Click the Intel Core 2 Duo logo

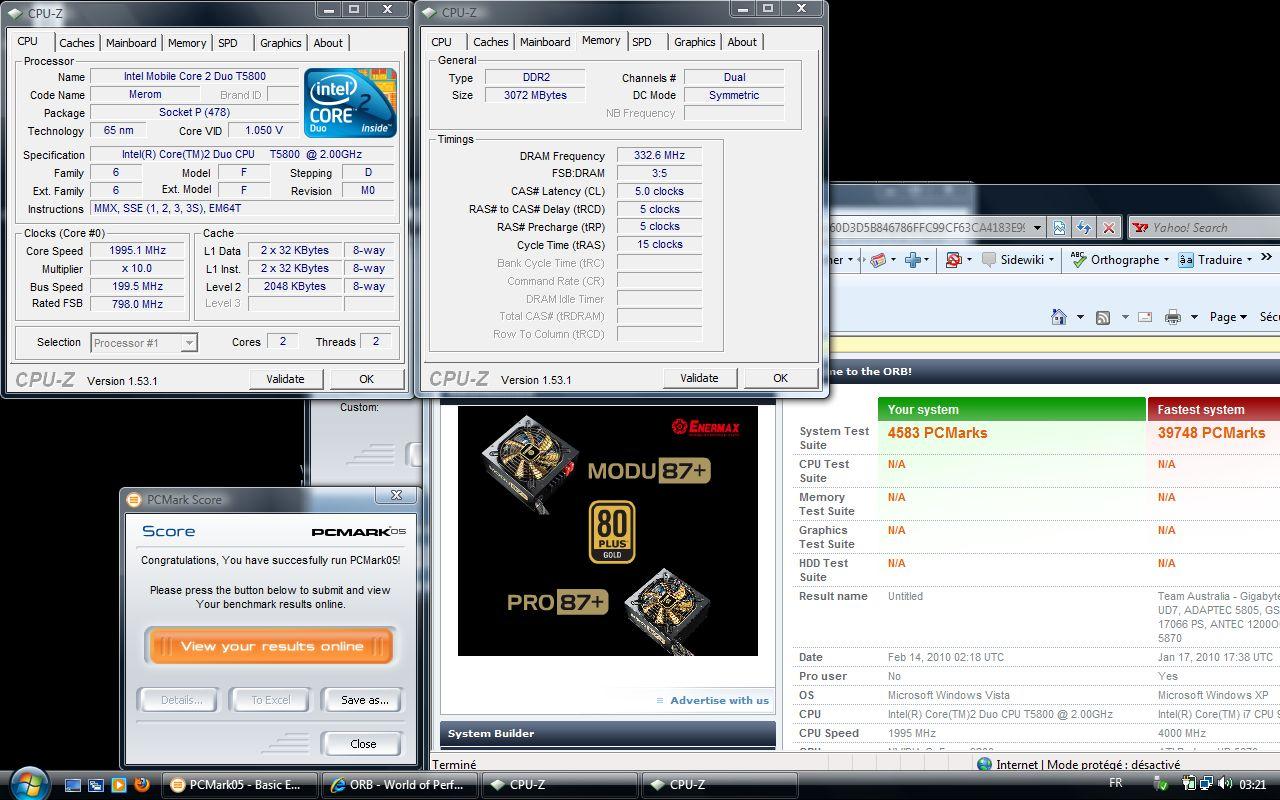pos(350,103)
